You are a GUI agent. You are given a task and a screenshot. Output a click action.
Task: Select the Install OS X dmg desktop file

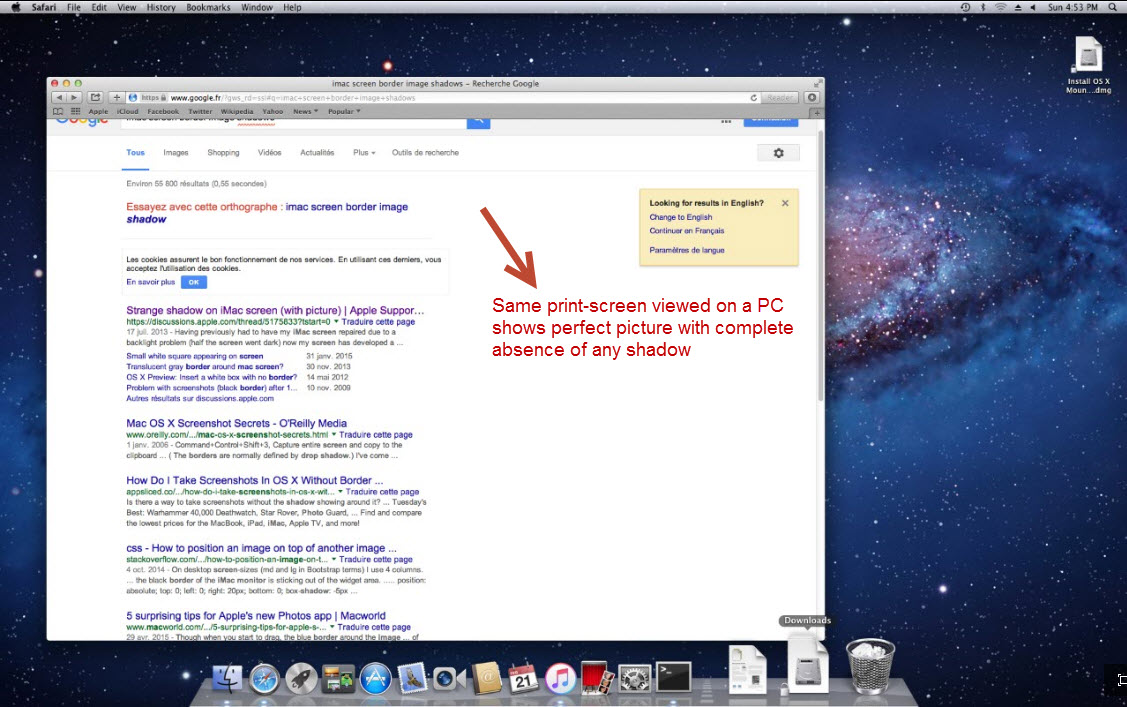1088,65
